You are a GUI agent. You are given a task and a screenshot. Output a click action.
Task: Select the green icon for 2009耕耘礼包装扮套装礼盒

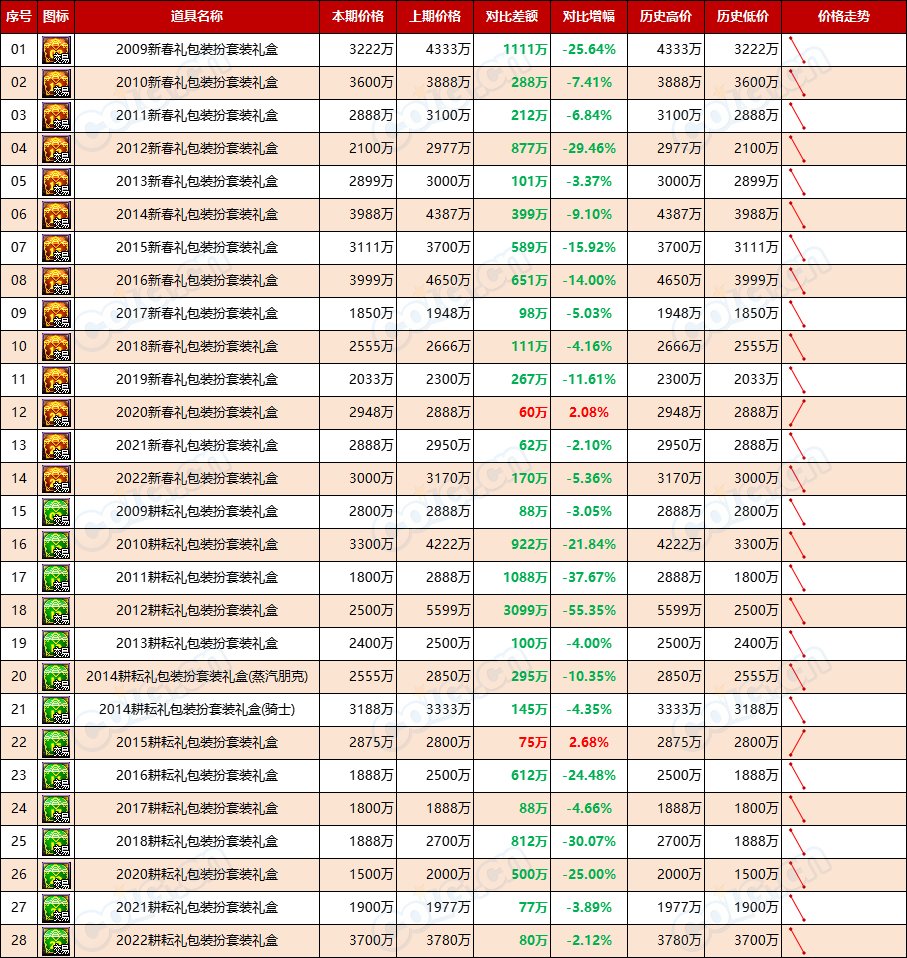point(56,512)
